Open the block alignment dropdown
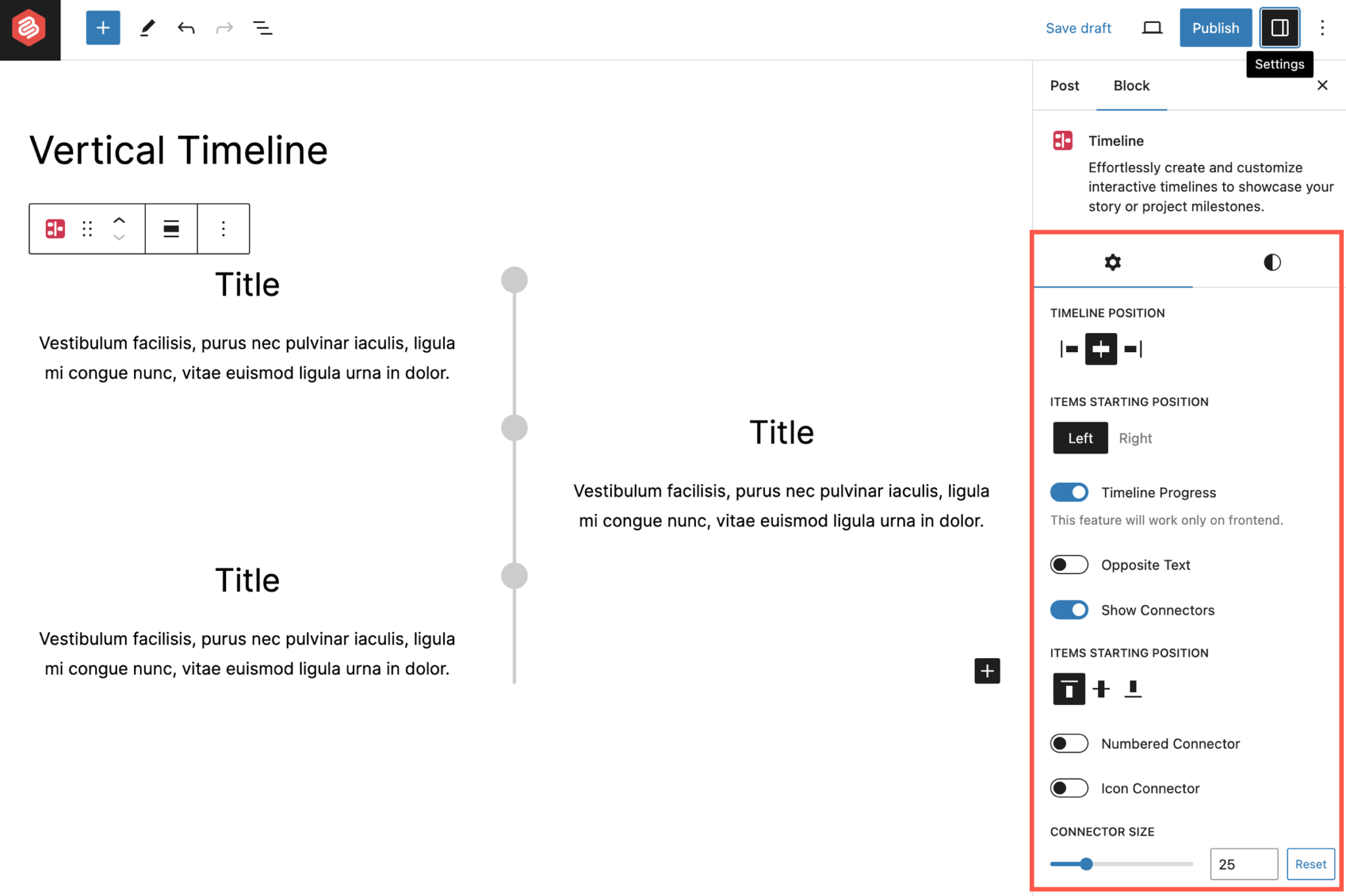 (x=170, y=229)
